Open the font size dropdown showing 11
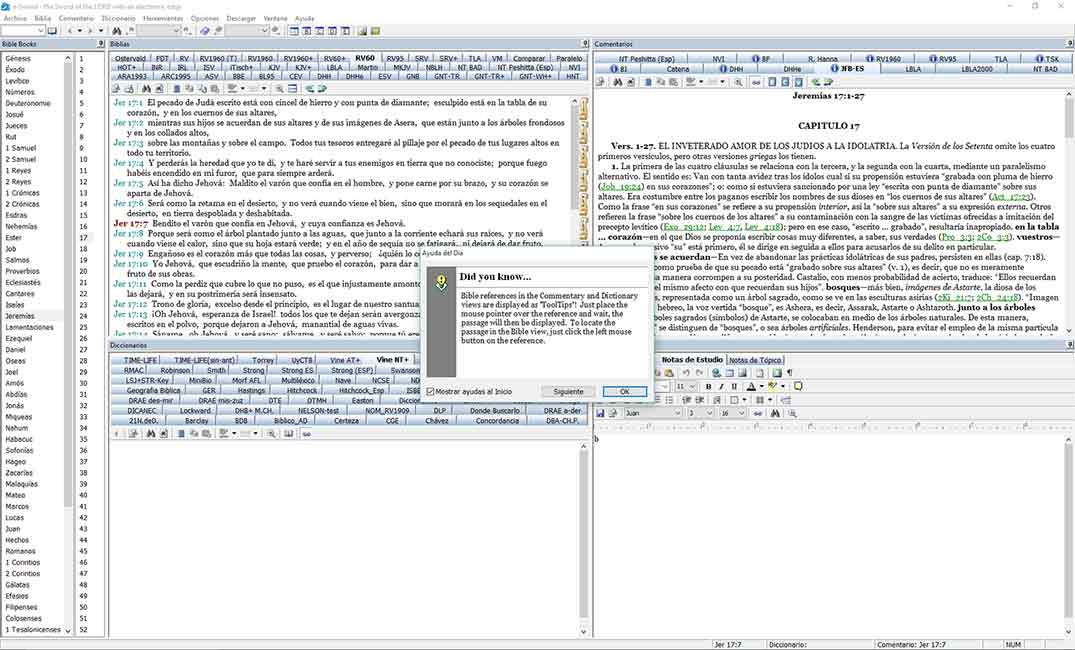Screen dimensions: 1075x650 tap(693, 387)
